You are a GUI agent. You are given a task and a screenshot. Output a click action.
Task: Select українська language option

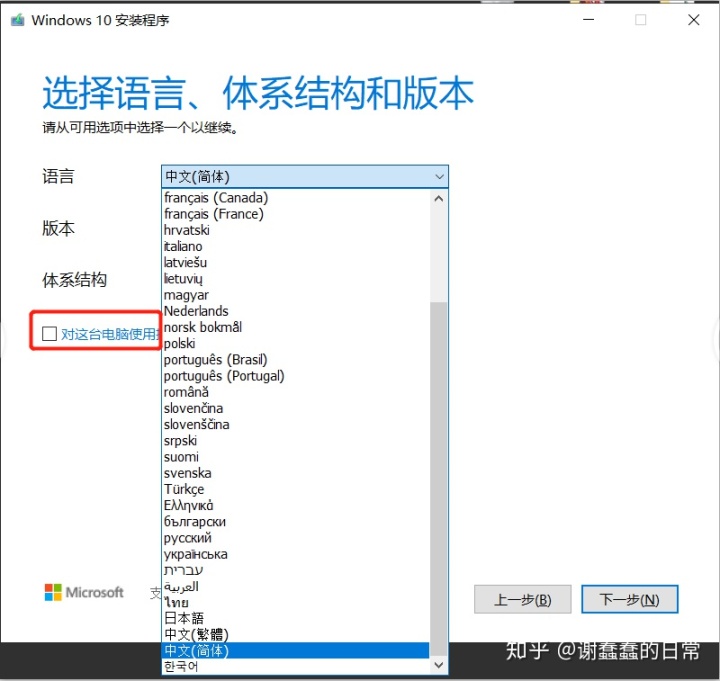pos(296,554)
